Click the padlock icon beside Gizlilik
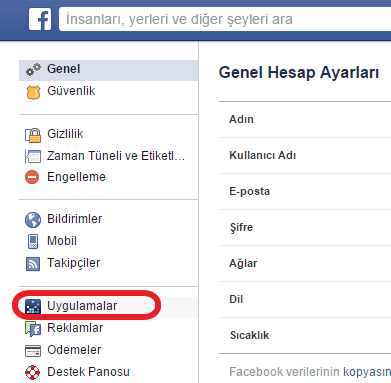The height and width of the screenshot is (383, 391). pyautogui.click(x=33, y=135)
